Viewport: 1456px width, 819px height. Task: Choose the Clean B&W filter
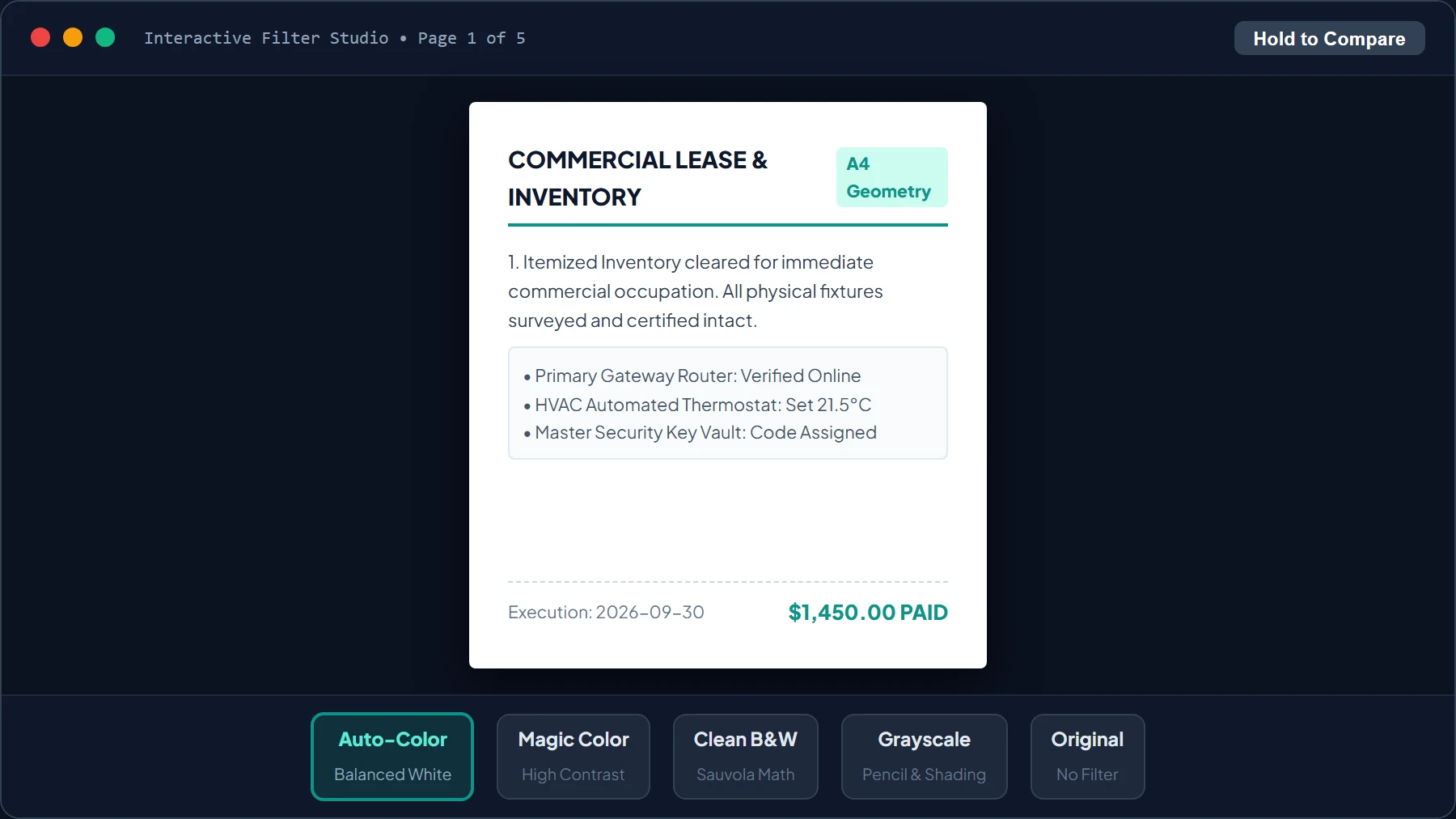pos(746,757)
